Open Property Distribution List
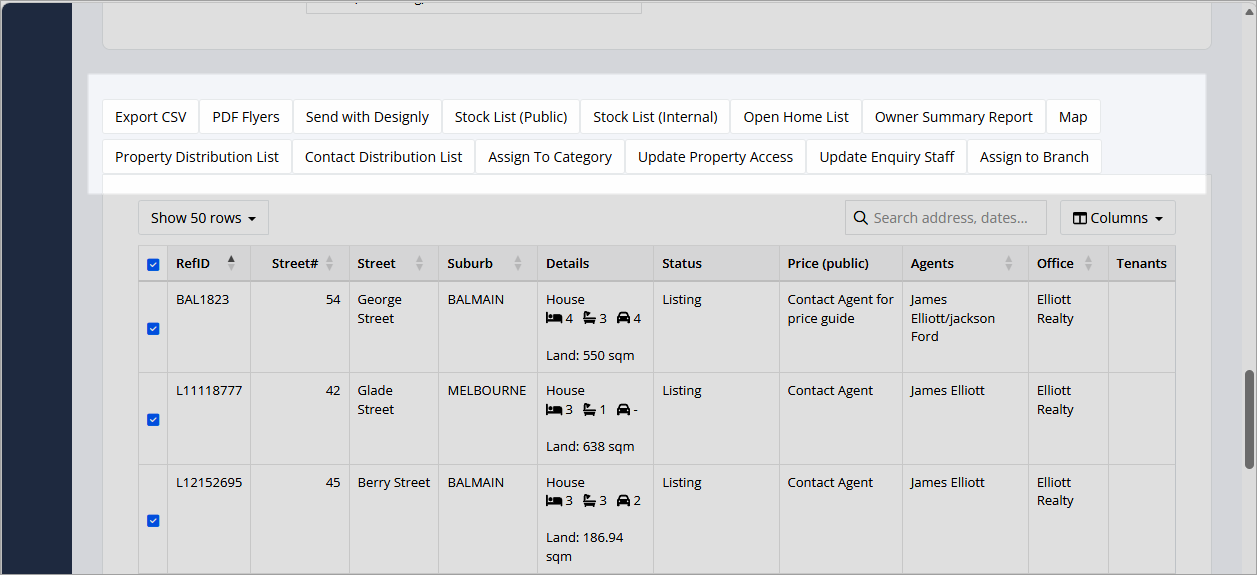Image resolution: width=1257 pixels, height=575 pixels. coord(197,157)
